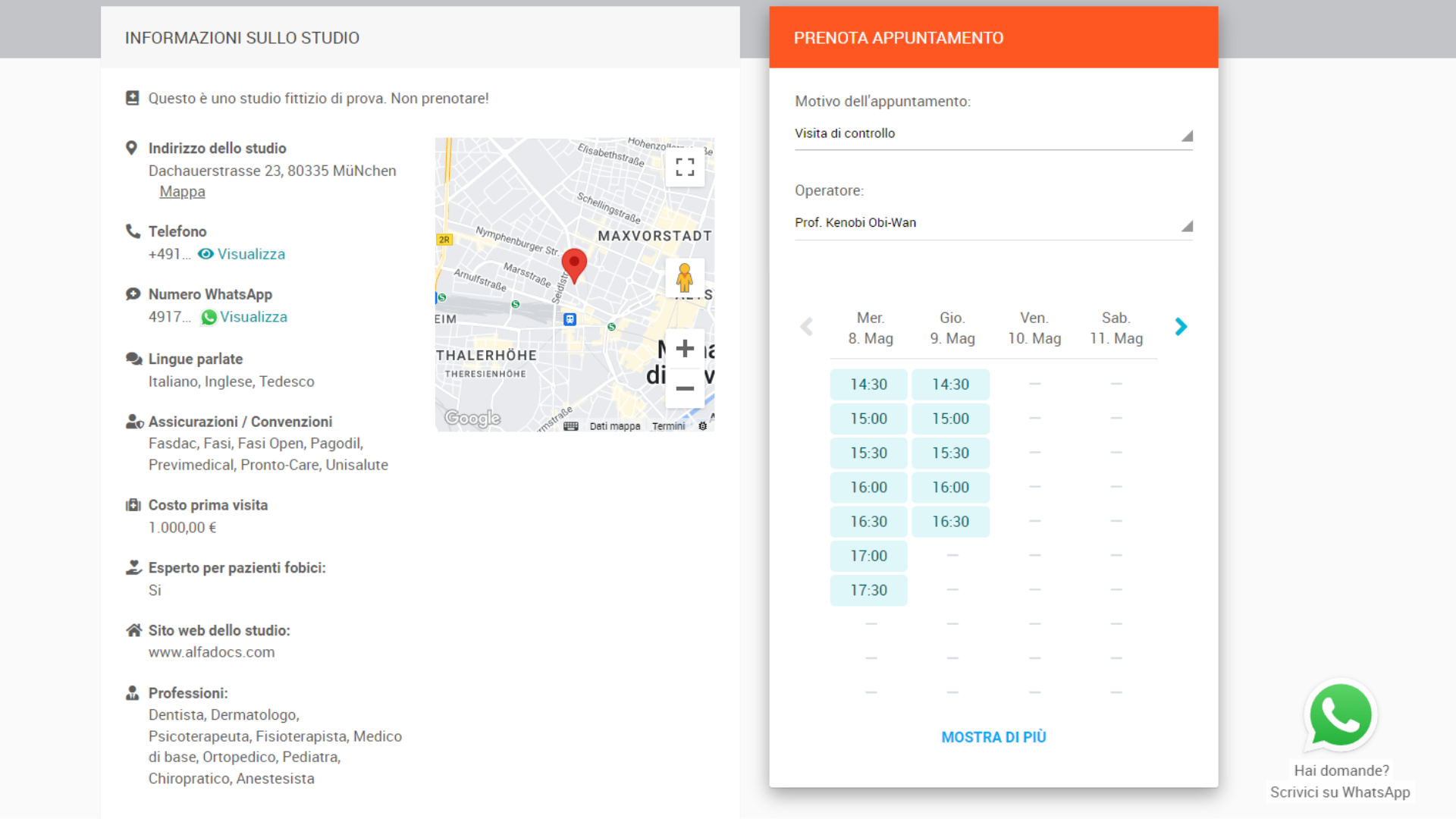Viewport: 1456px width, 819px height.
Task: Click Visualizza link next to Telefono number
Action: [x=251, y=254]
